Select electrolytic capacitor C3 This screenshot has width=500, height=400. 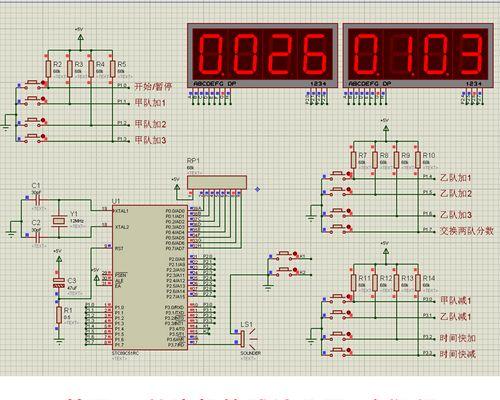[x=59, y=283]
